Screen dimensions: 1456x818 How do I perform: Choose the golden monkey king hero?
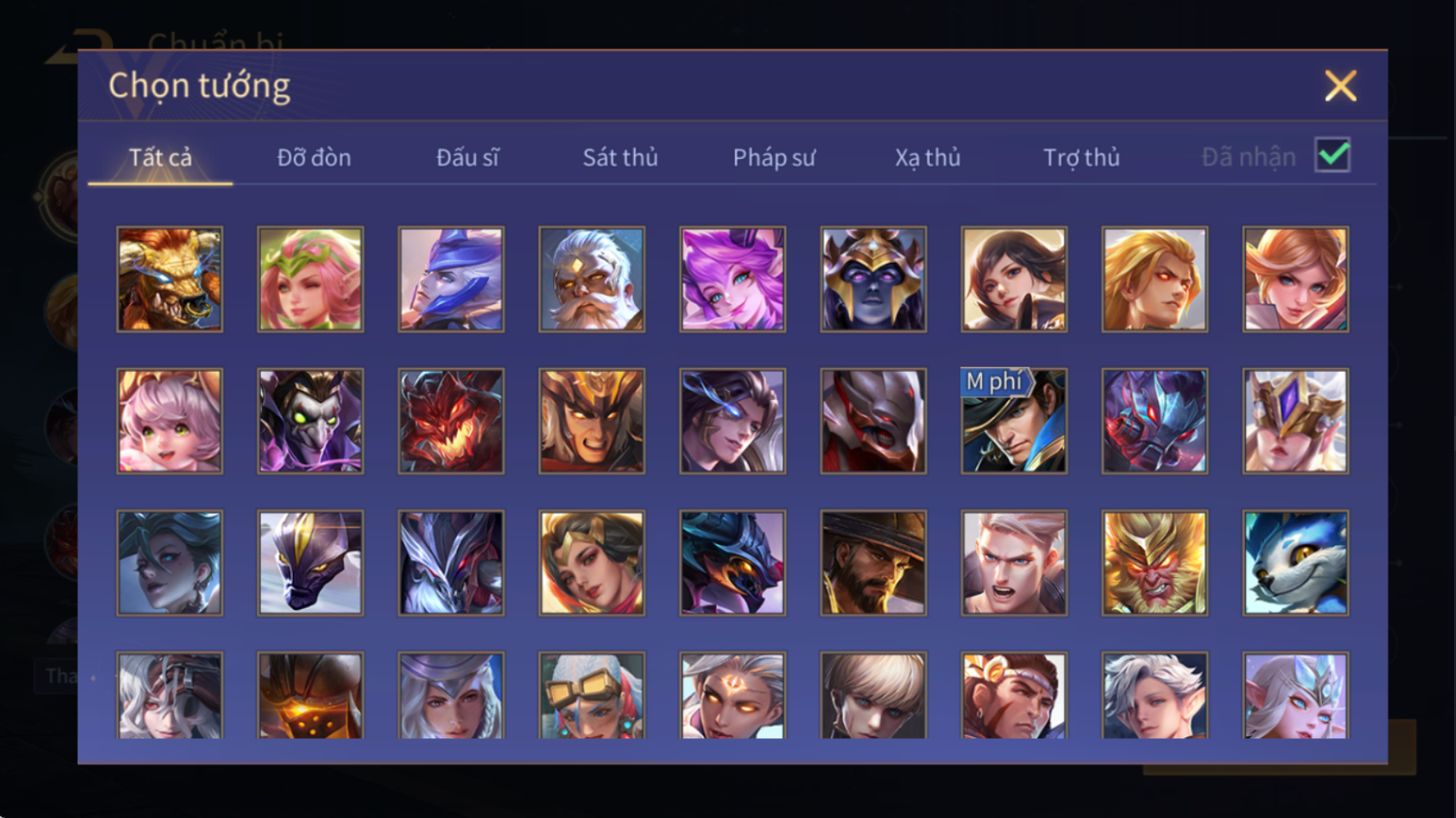tap(1154, 563)
